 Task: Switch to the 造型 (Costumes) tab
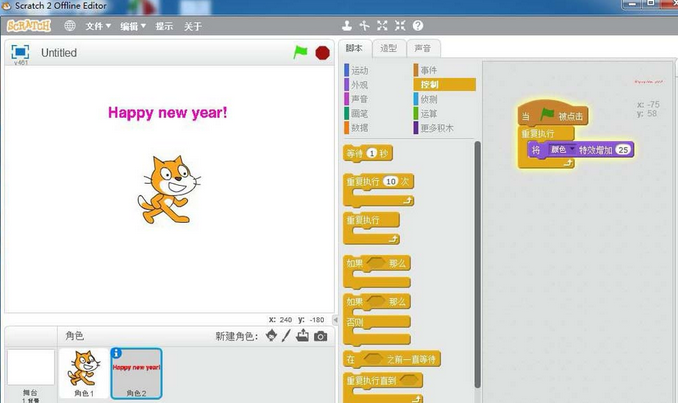tap(389, 48)
